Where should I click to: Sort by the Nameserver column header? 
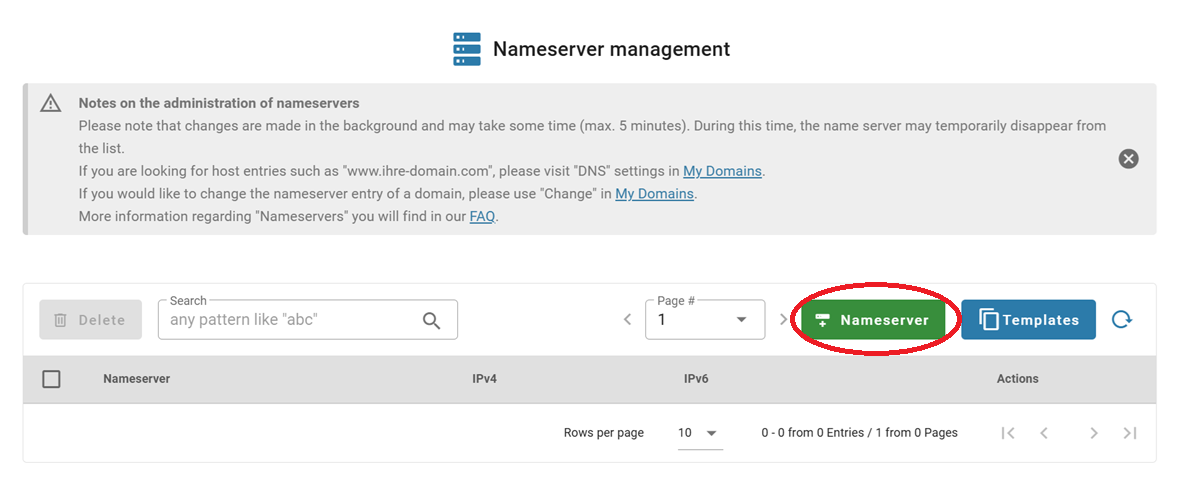[x=136, y=379]
